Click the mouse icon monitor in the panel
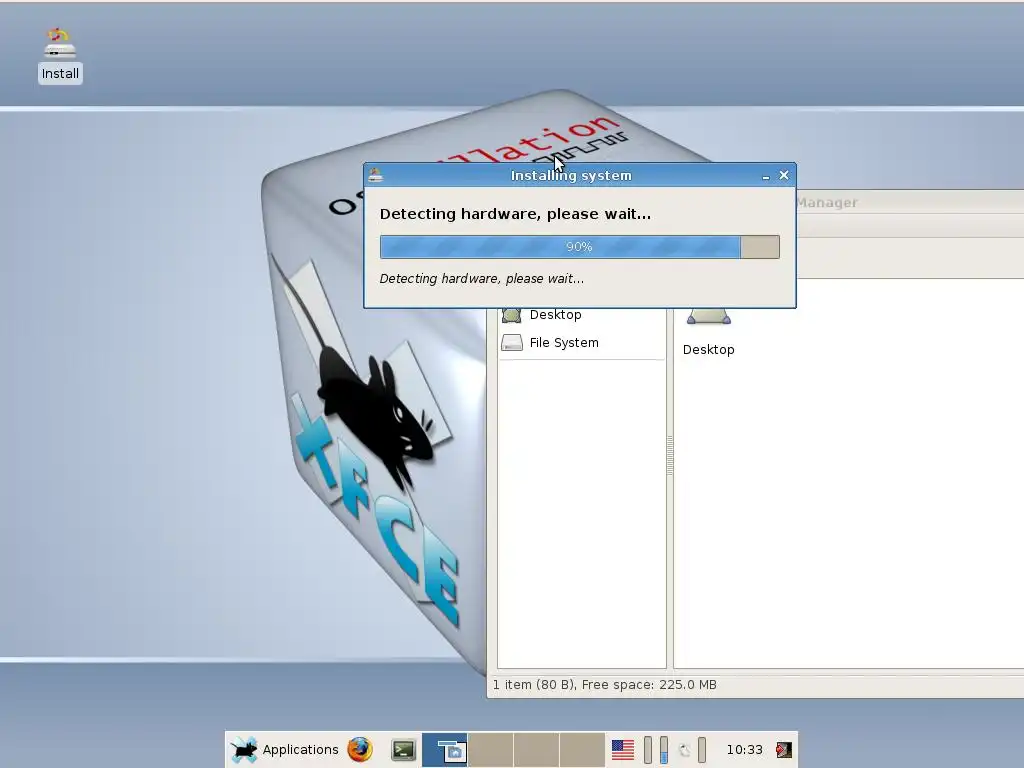This screenshot has width=1024, height=768. 684,750
